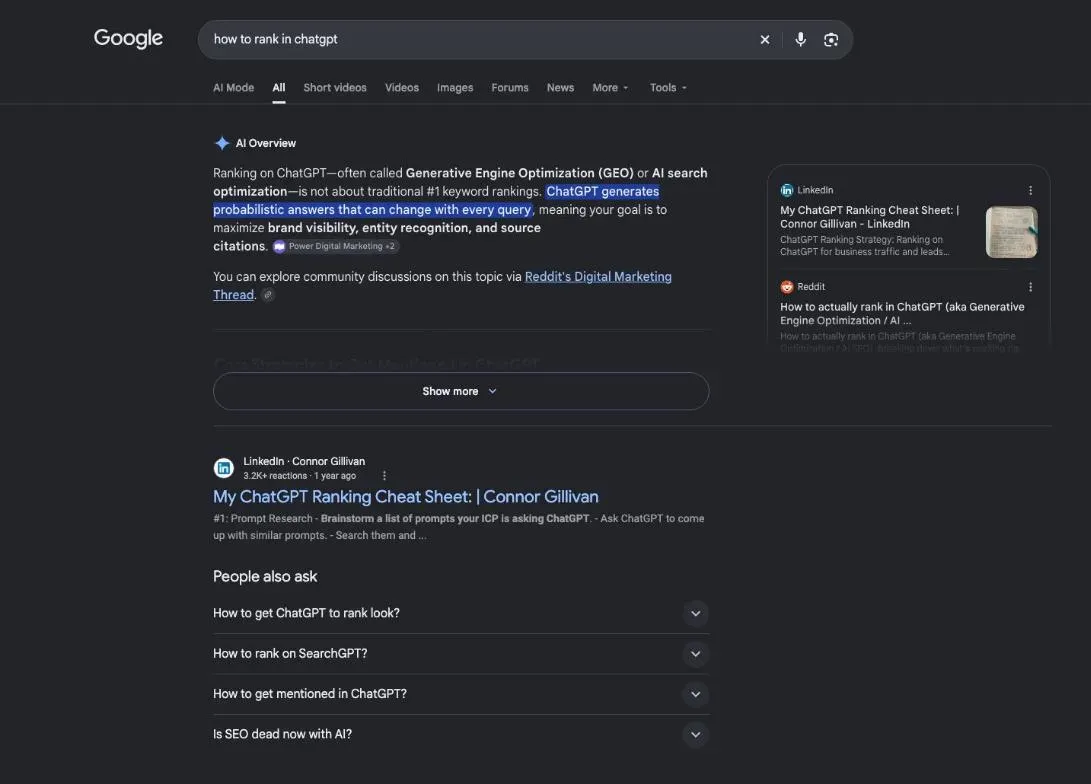Open options menu for Reddit source card
This screenshot has width=1091, height=784.
tap(1030, 287)
